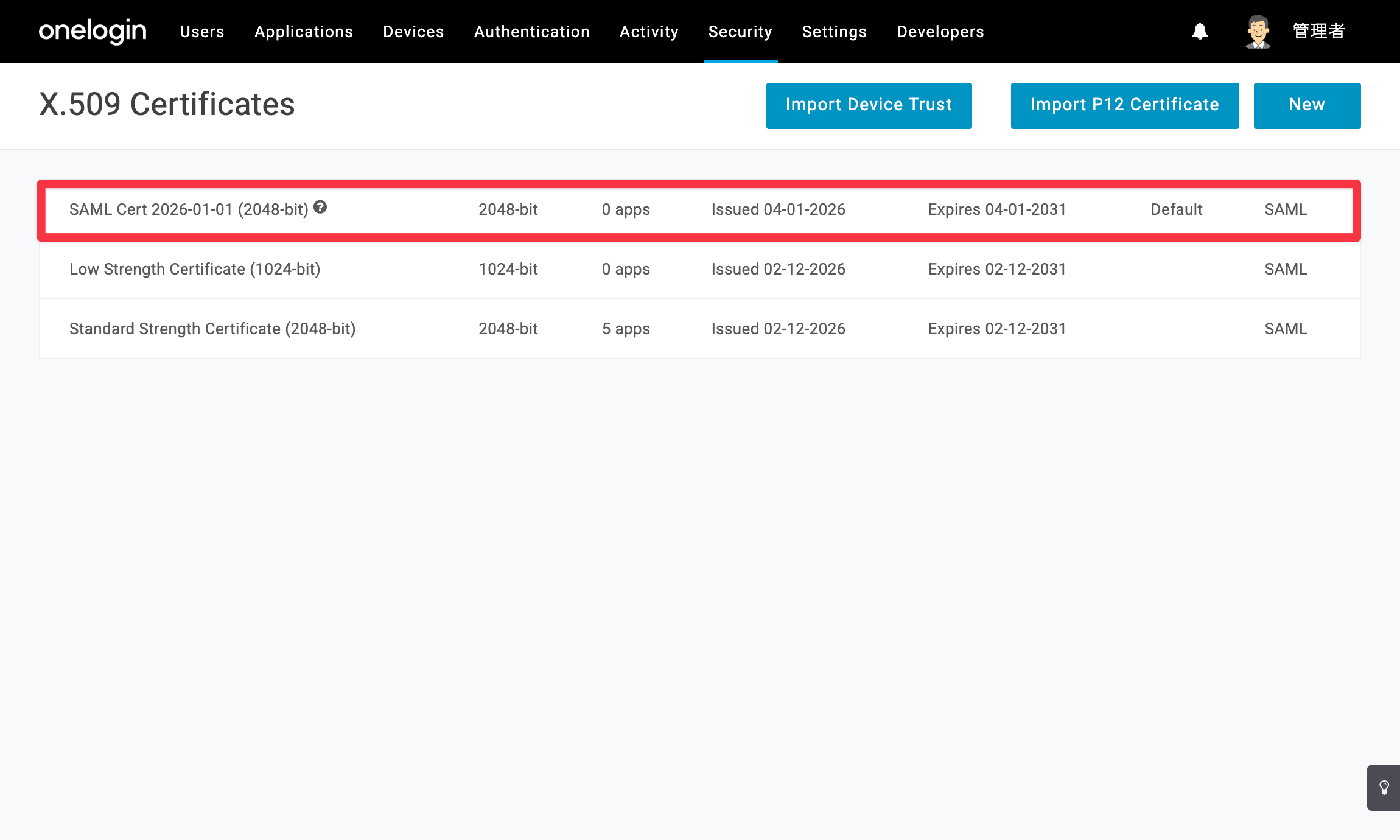The height and width of the screenshot is (840, 1400).
Task: Click SAML type in the Default certificate row
Action: tap(1286, 209)
